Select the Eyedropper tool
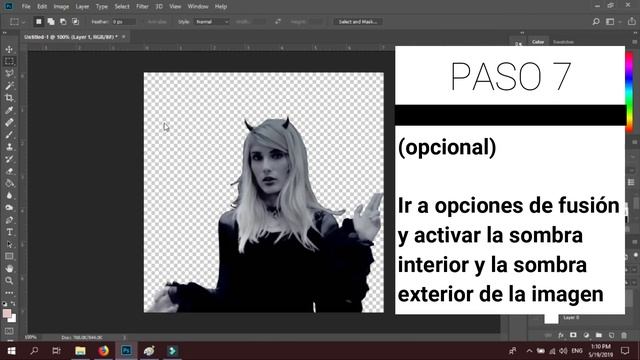This screenshot has height=360, width=640. (9, 110)
